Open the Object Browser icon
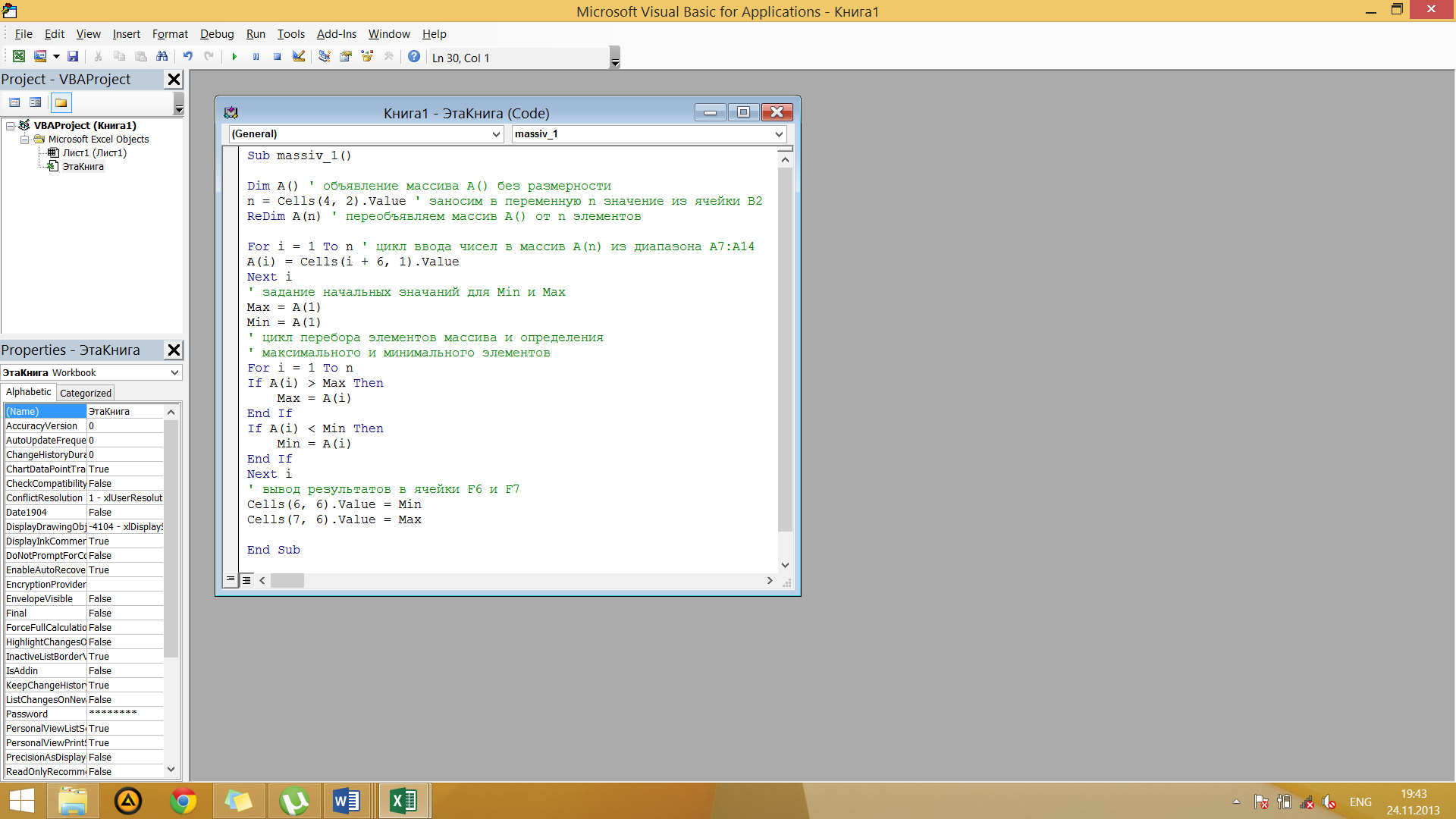Image resolution: width=1456 pixels, height=819 pixels. (367, 56)
